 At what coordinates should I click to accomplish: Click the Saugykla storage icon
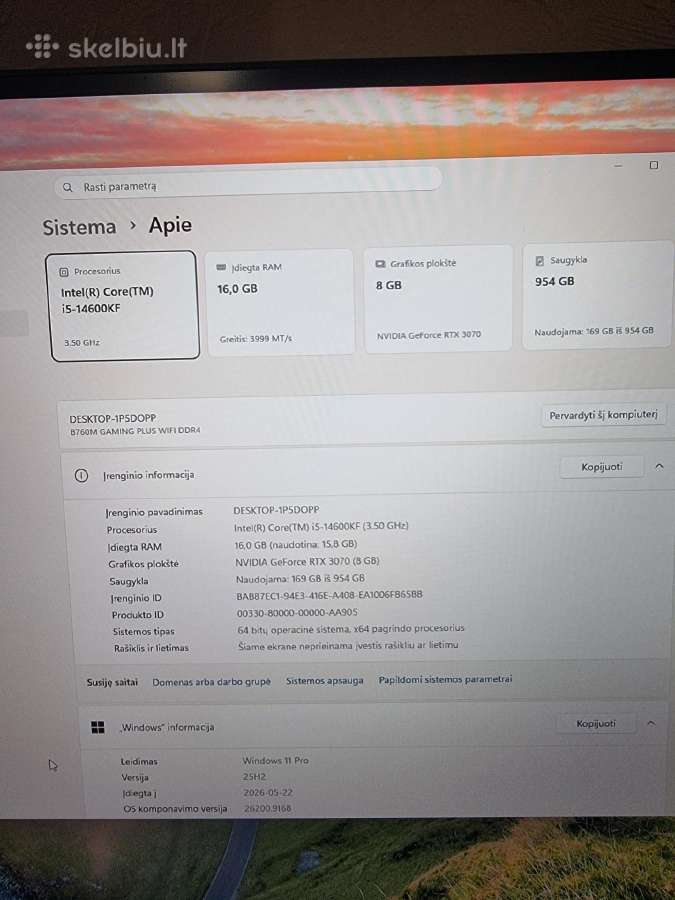(x=540, y=261)
